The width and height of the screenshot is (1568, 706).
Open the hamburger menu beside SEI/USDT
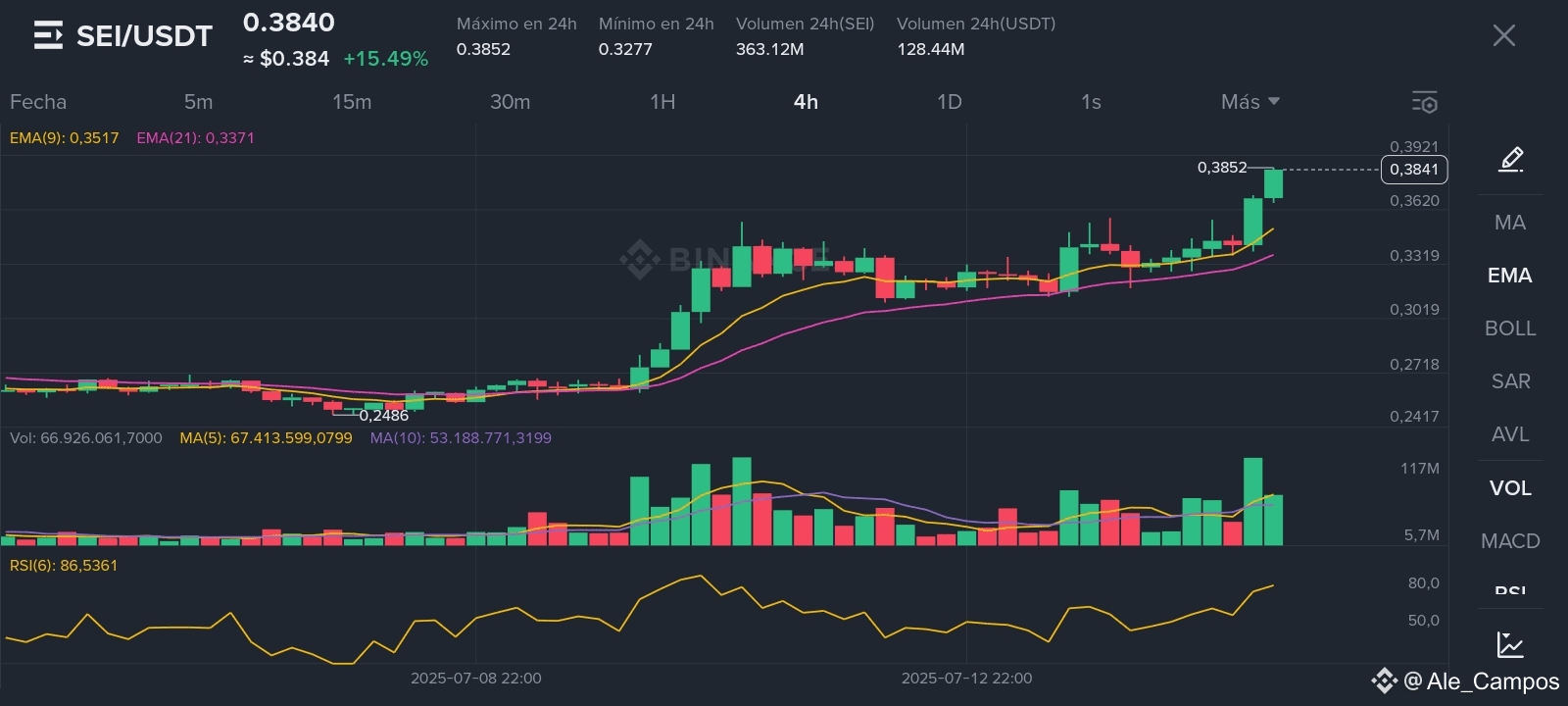[x=48, y=36]
